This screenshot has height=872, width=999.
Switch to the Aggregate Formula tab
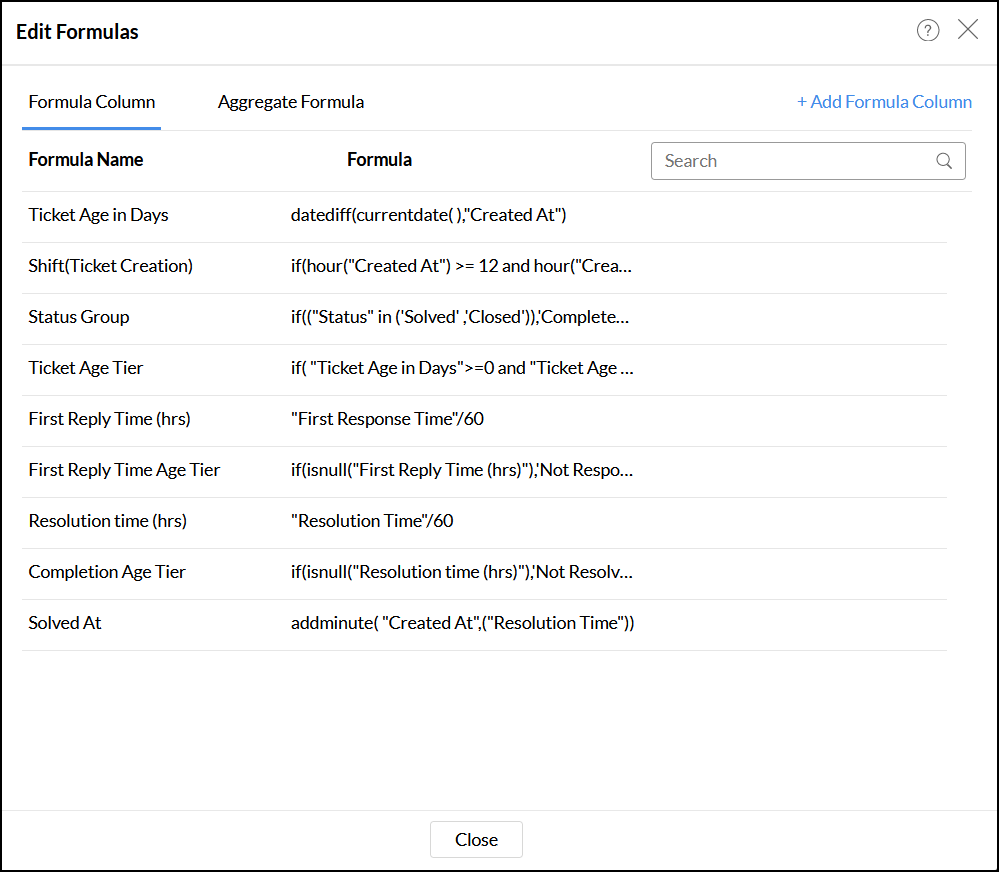click(x=291, y=102)
